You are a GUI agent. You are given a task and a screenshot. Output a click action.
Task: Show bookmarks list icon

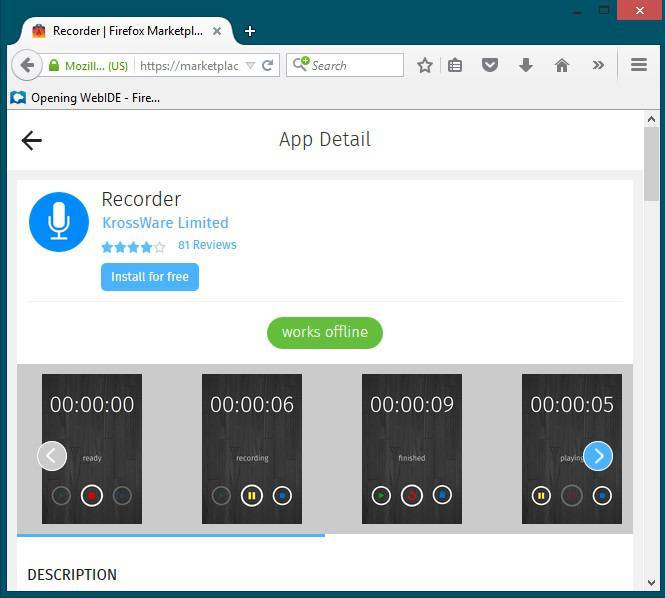point(455,65)
